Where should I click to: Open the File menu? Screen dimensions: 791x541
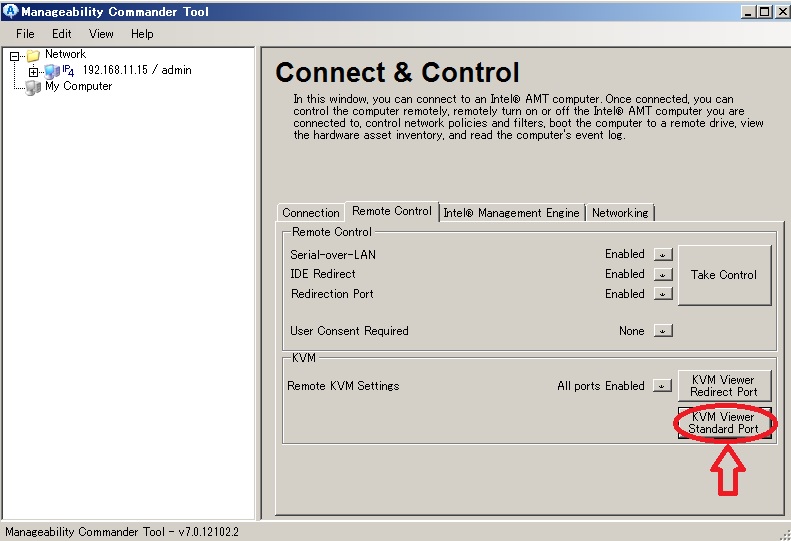pos(25,34)
